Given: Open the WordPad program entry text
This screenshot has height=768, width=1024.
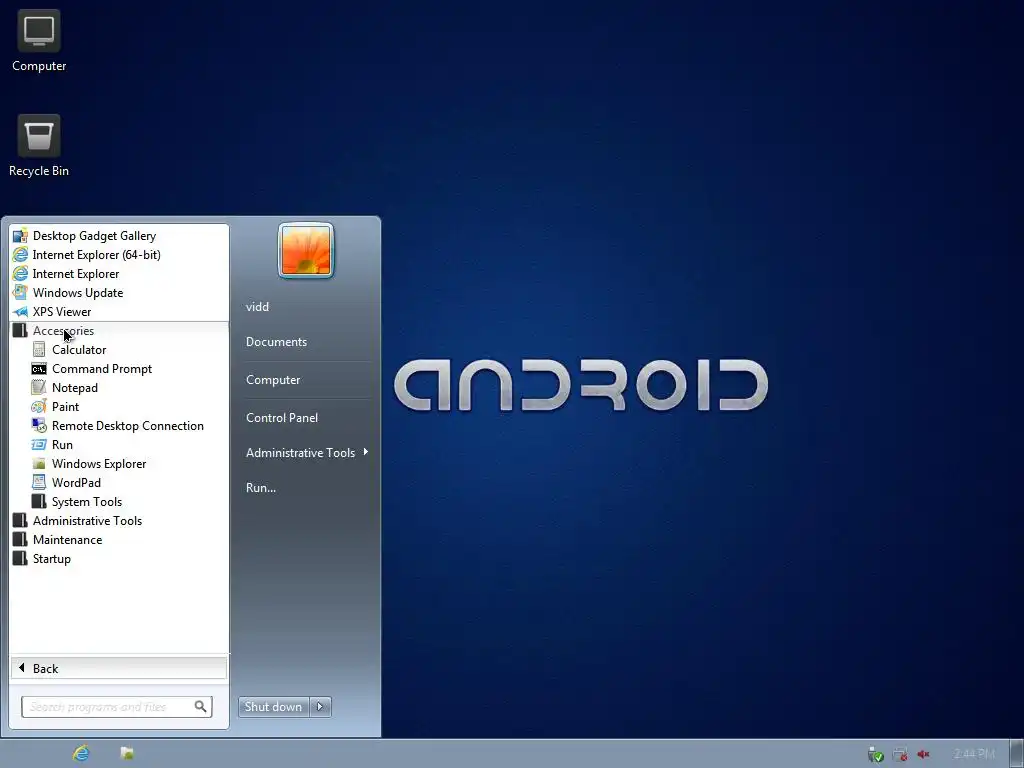Looking at the screenshot, I should point(76,483).
